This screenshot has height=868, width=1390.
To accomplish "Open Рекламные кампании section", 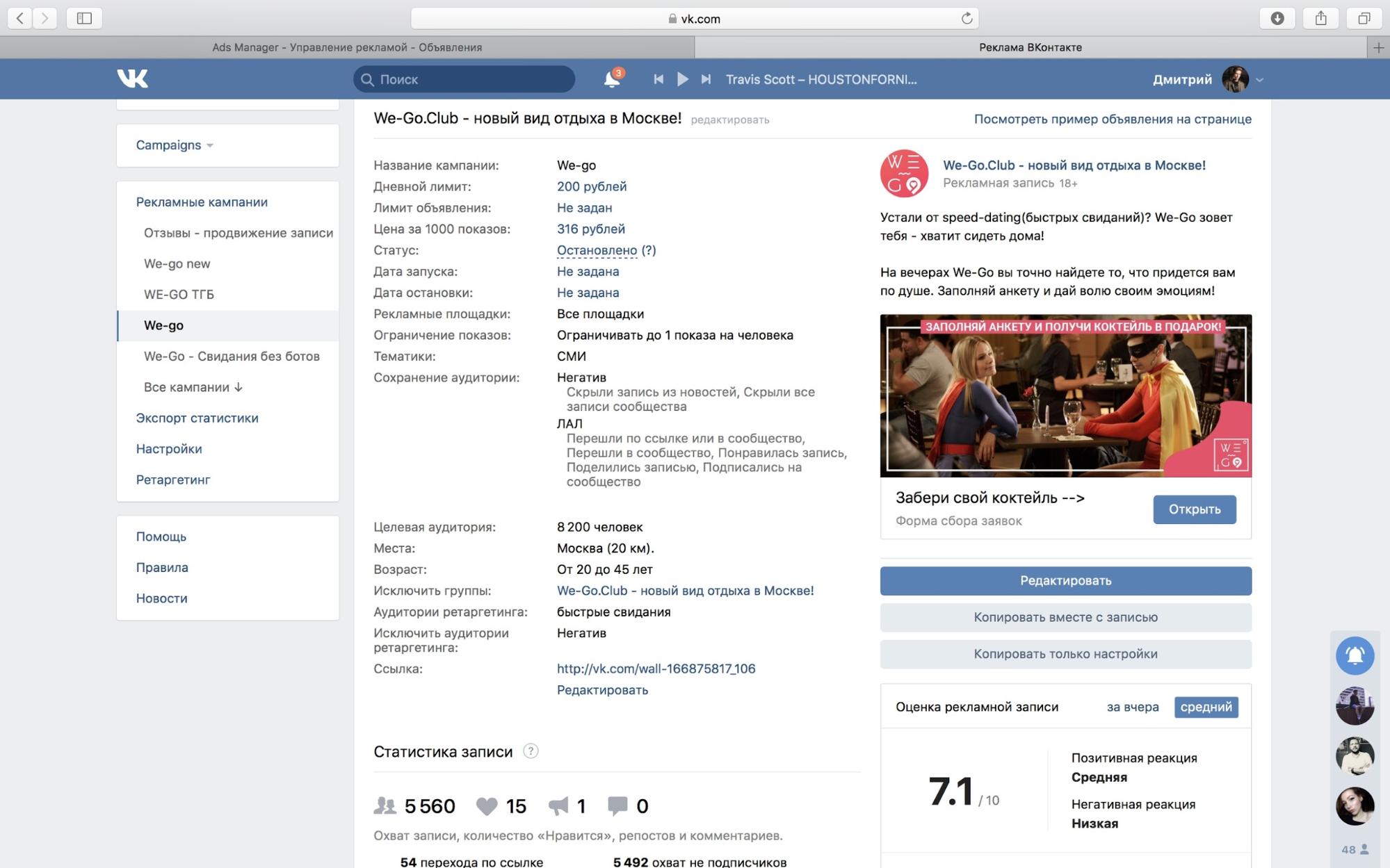I will tap(202, 202).
